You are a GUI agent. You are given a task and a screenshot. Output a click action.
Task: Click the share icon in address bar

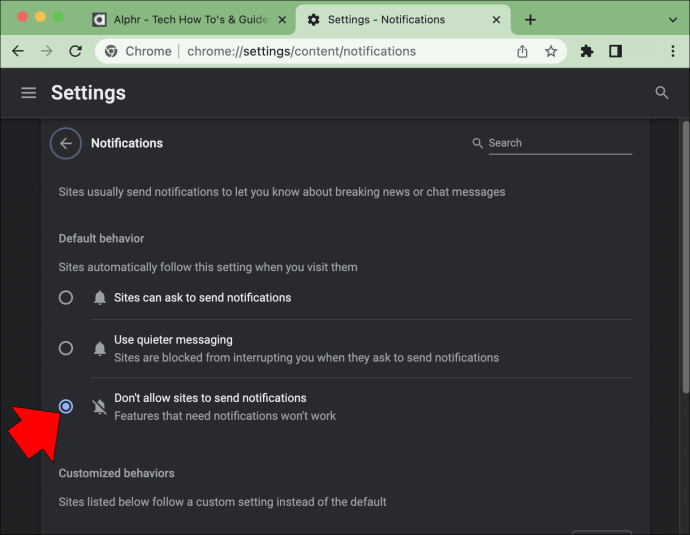[522, 51]
